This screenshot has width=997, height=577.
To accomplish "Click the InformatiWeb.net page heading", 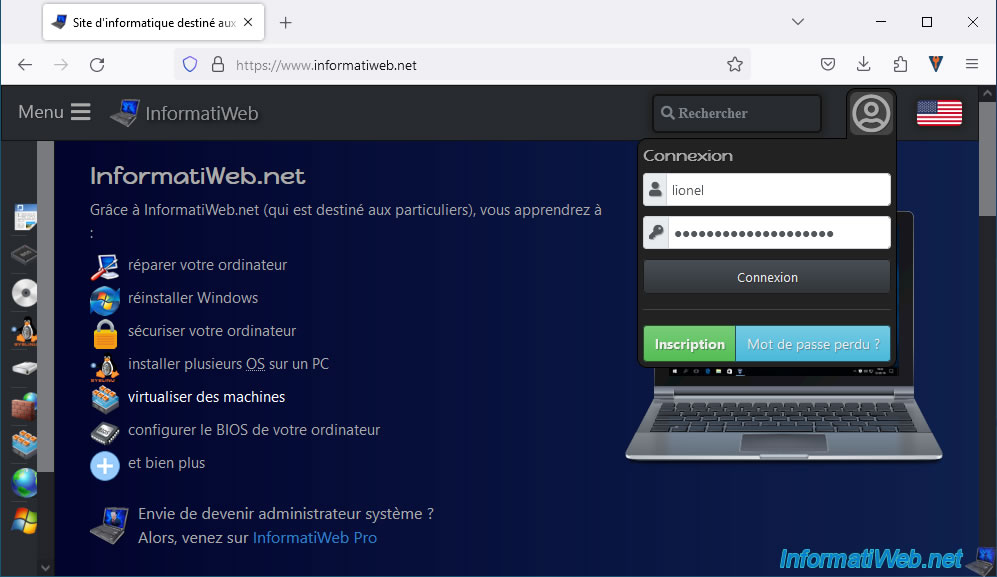I will point(198,176).
